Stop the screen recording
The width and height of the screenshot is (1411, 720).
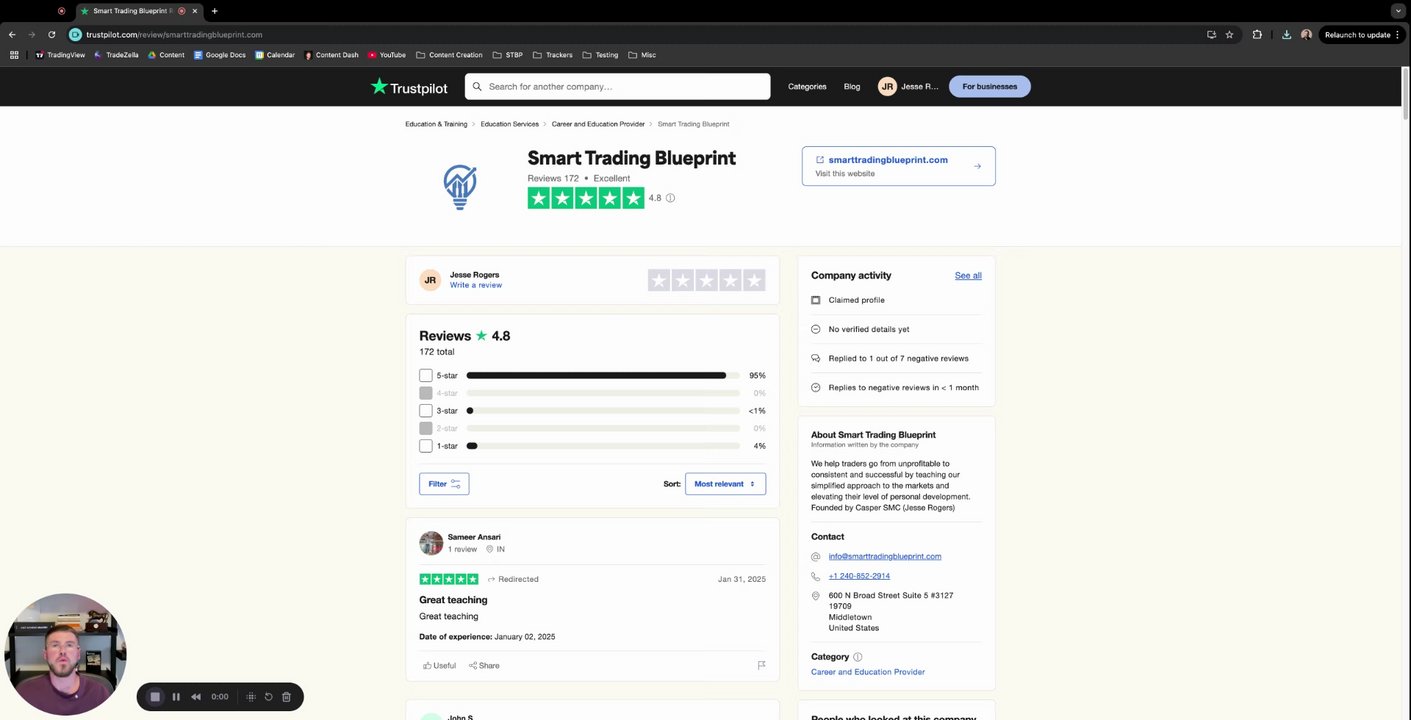pyautogui.click(x=155, y=697)
